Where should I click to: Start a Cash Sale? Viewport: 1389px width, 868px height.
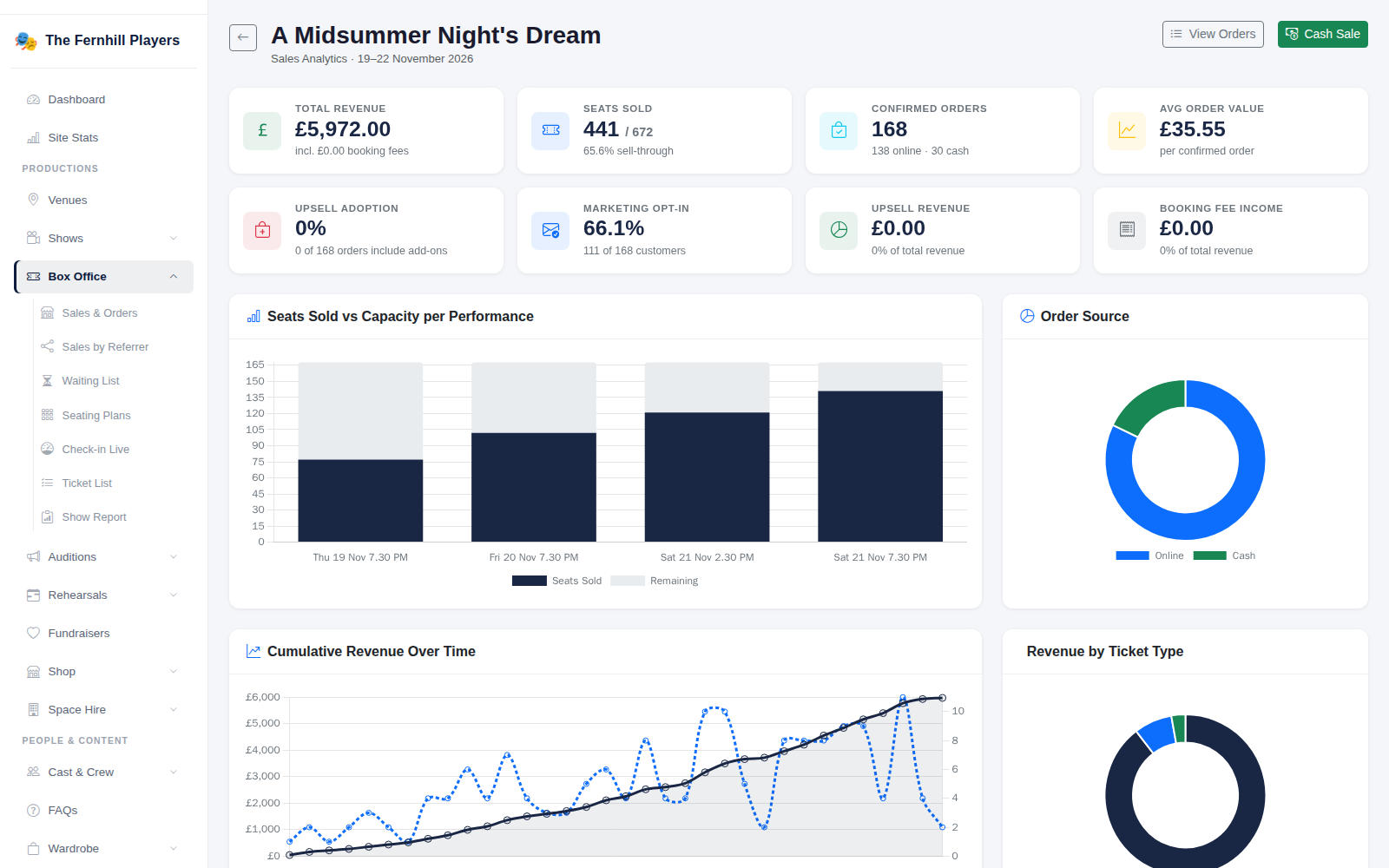click(x=1322, y=34)
